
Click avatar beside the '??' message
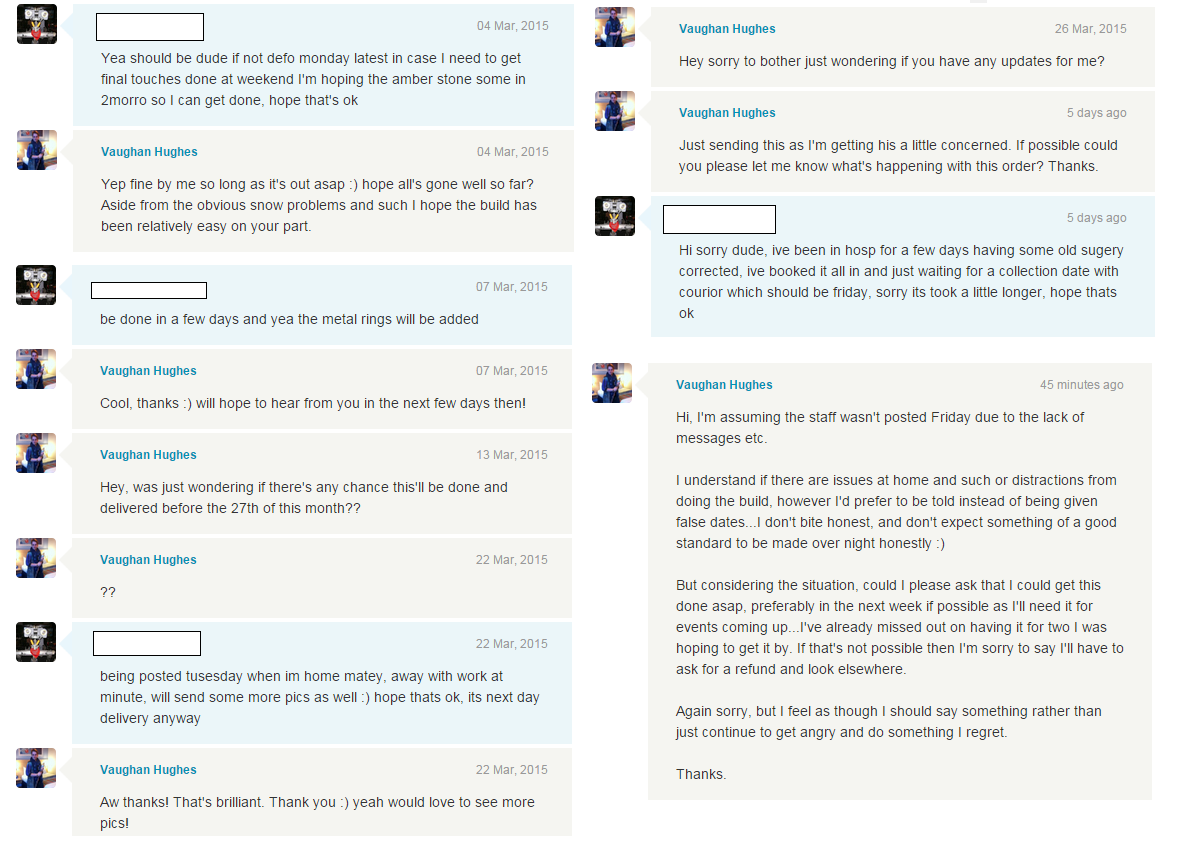pos(36,558)
